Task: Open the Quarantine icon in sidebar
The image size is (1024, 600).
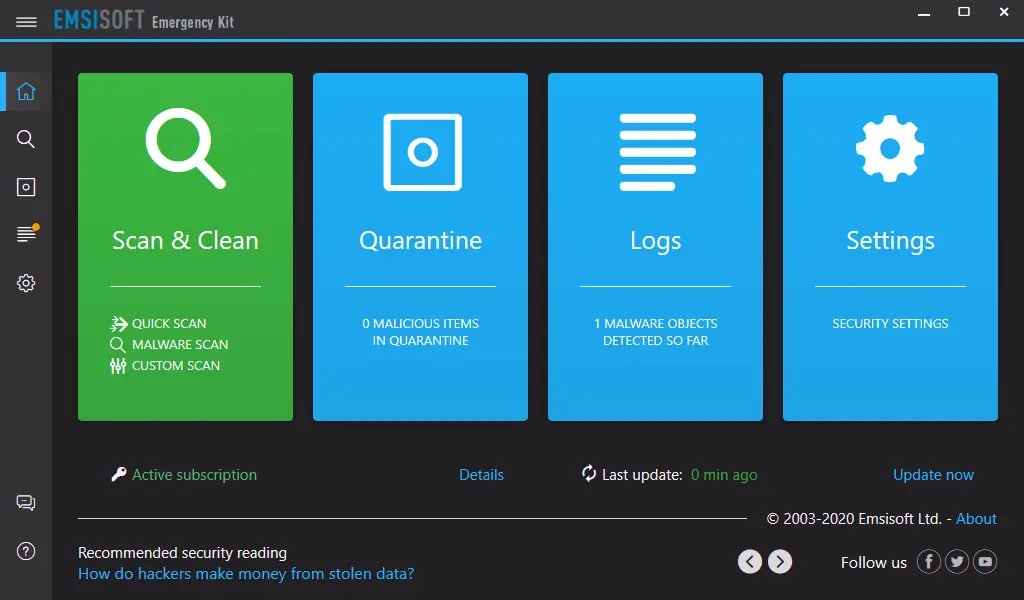Action: click(x=26, y=187)
